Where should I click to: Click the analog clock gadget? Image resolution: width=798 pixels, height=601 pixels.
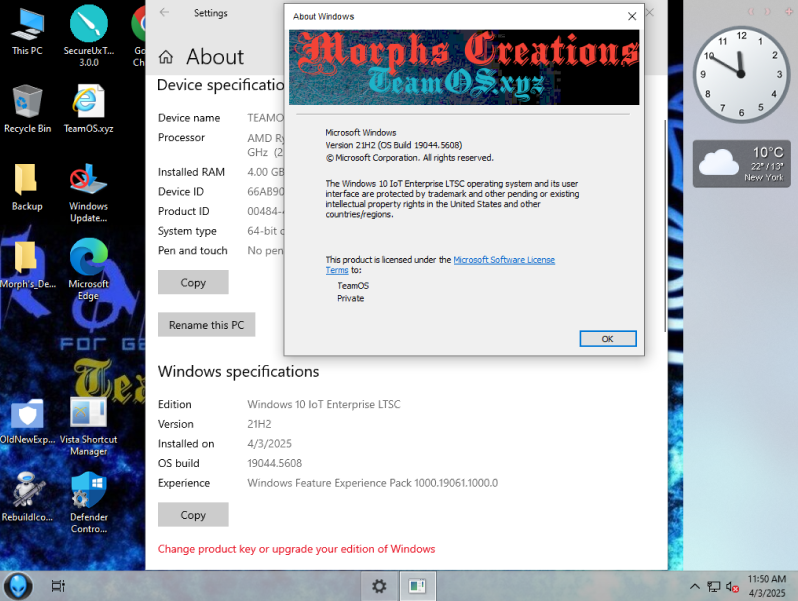pos(740,74)
